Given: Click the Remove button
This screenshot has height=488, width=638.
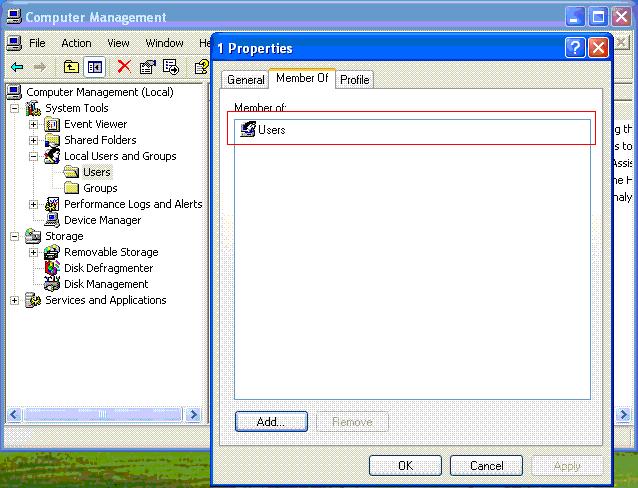Looking at the screenshot, I should pyautogui.click(x=352, y=422).
